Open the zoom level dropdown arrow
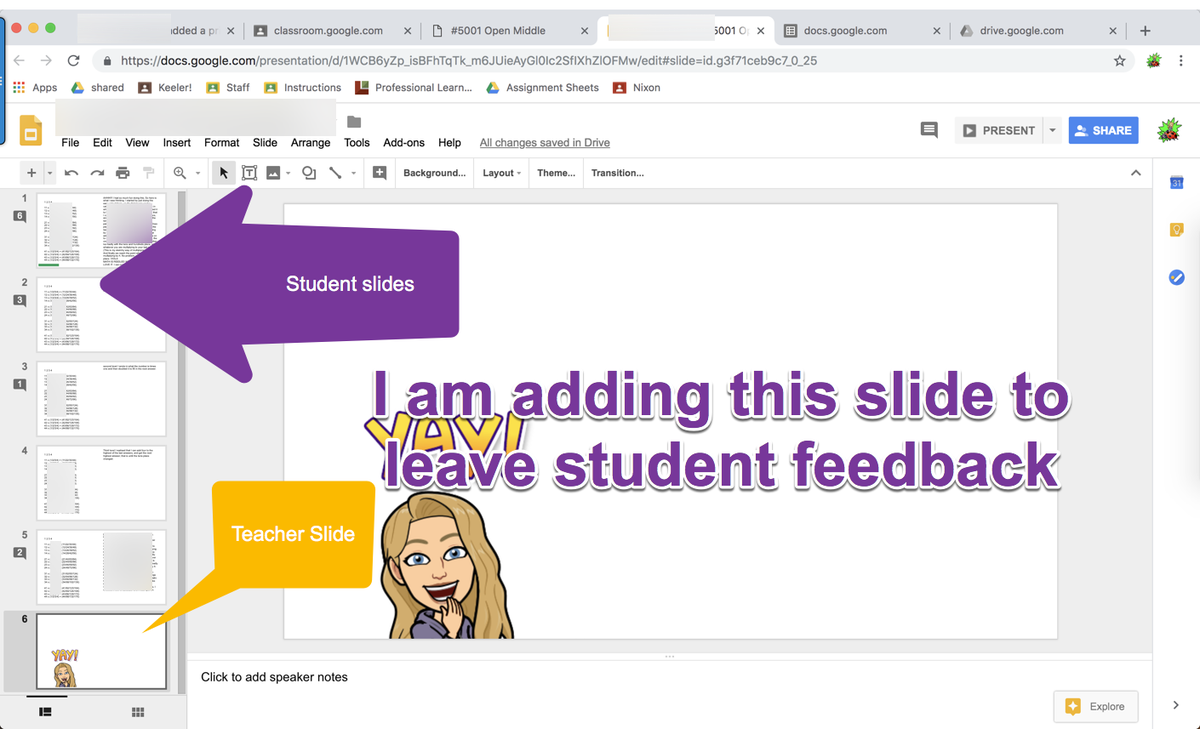Image resolution: width=1200 pixels, height=729 pixels. tap(197, 173)
